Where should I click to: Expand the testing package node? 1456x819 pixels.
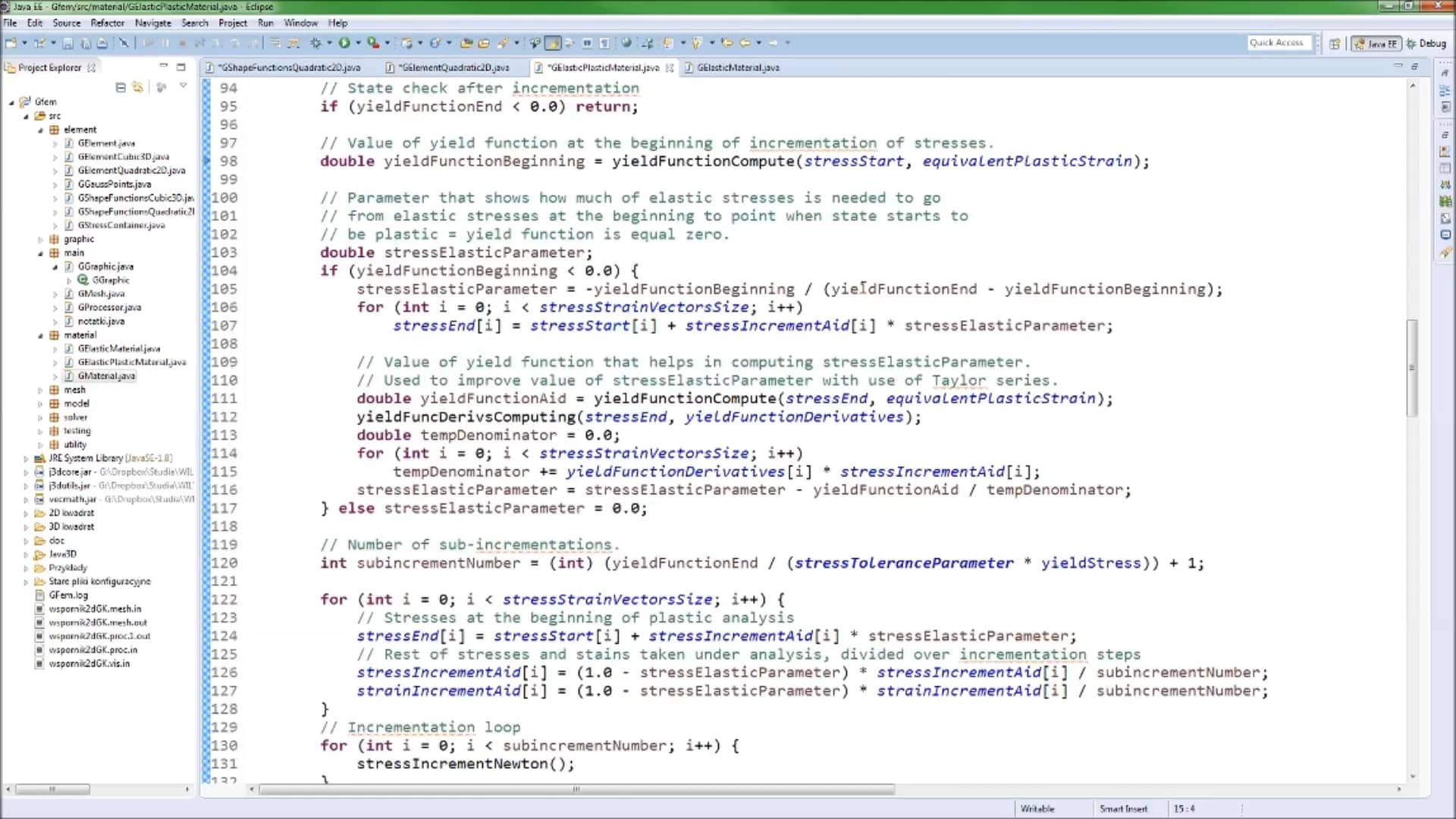tap(42, 431)
